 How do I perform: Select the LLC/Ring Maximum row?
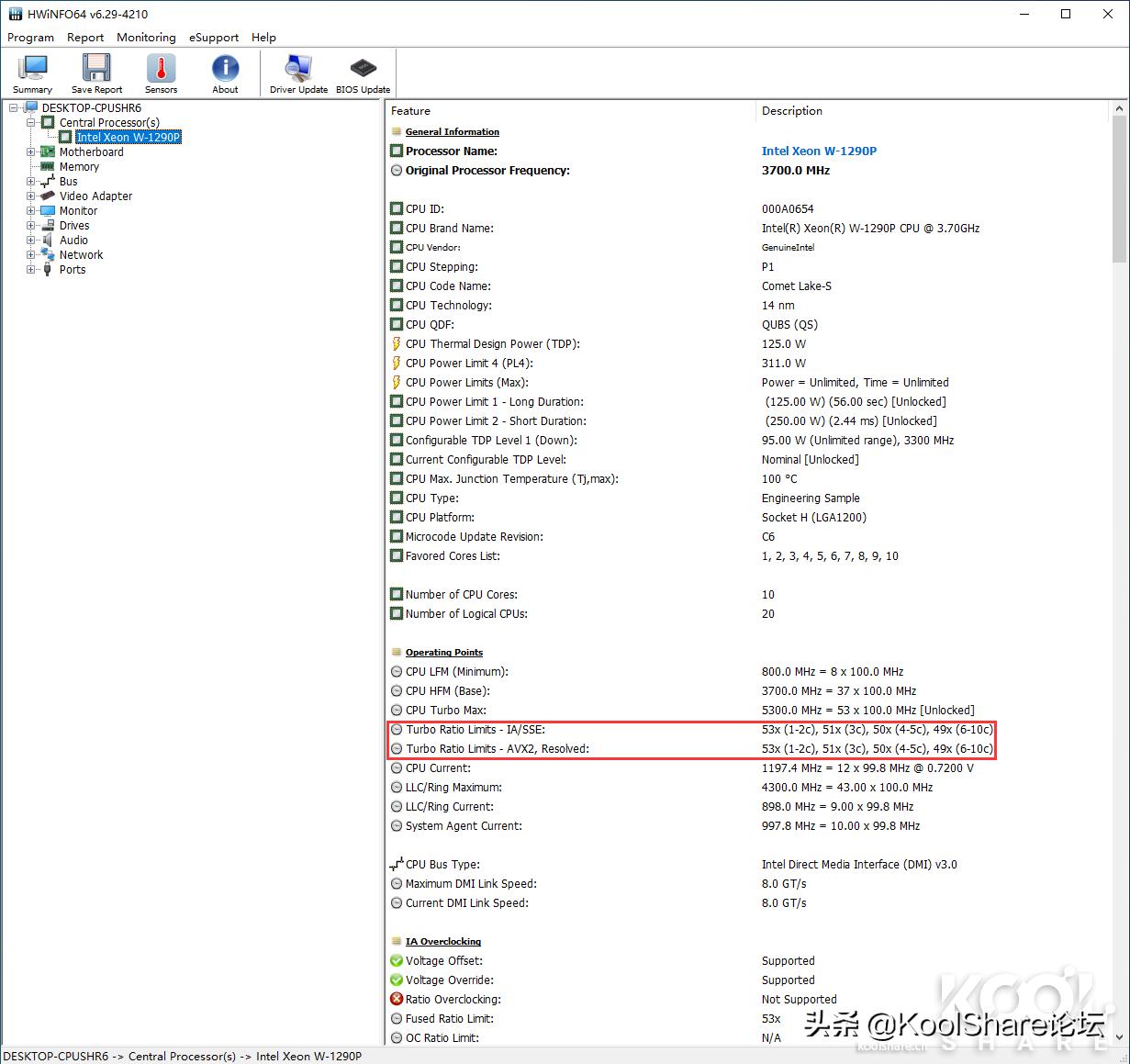click(747, 788)
